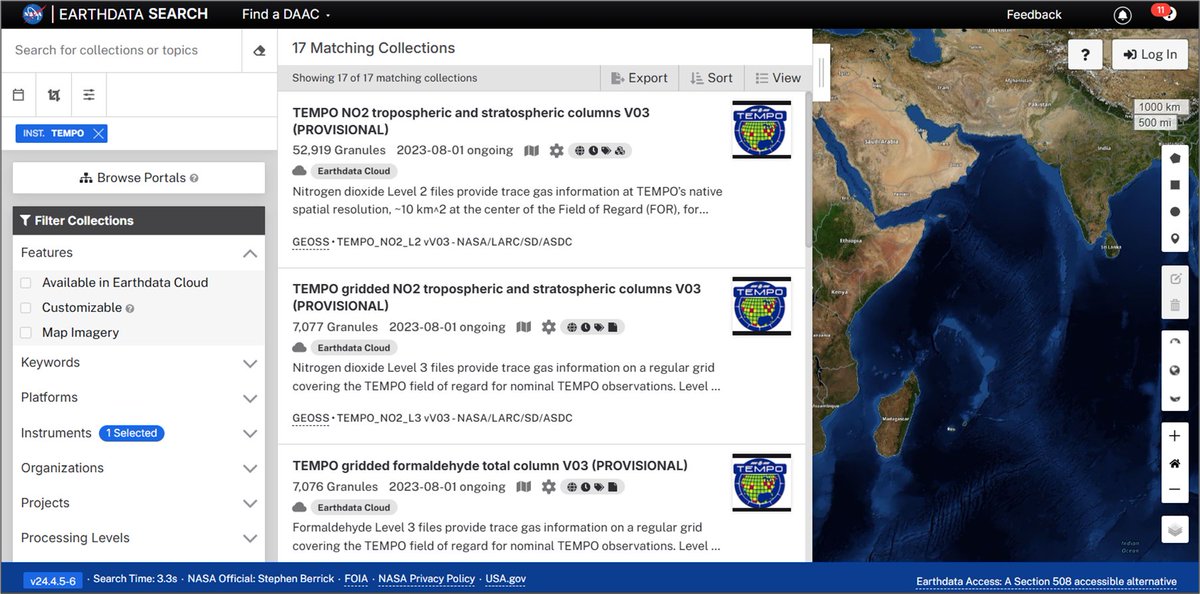Click TEMPO thumbnail of gridded NO2 collection
Image resolution: width=1200 pixels, height=594 pixels.
[761, 306]
